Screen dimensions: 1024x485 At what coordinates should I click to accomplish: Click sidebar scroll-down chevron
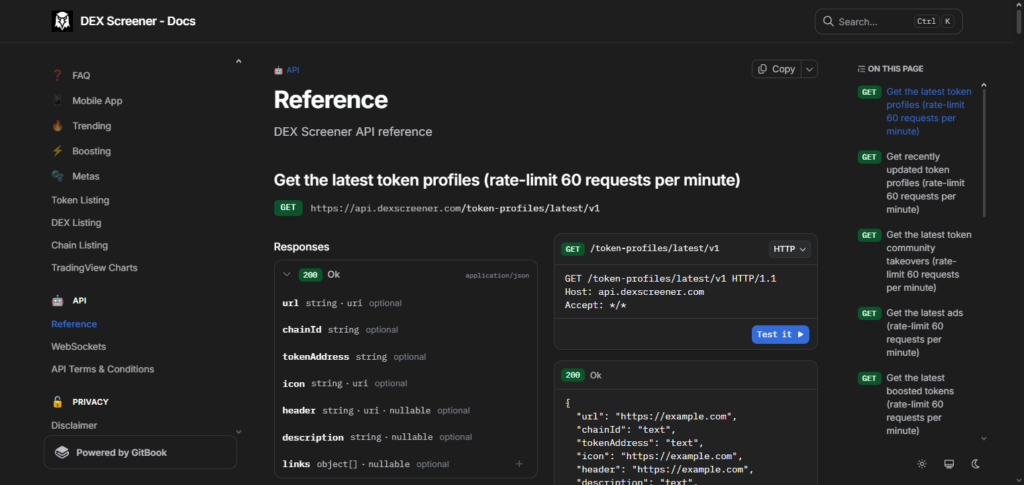238,431
